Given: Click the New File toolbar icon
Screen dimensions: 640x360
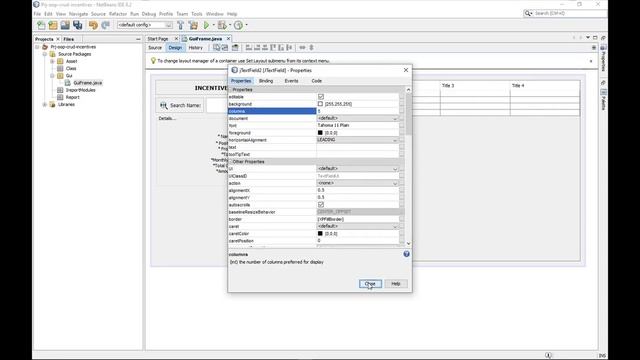Looking at the screenshot, I should [x=41, y=25].
